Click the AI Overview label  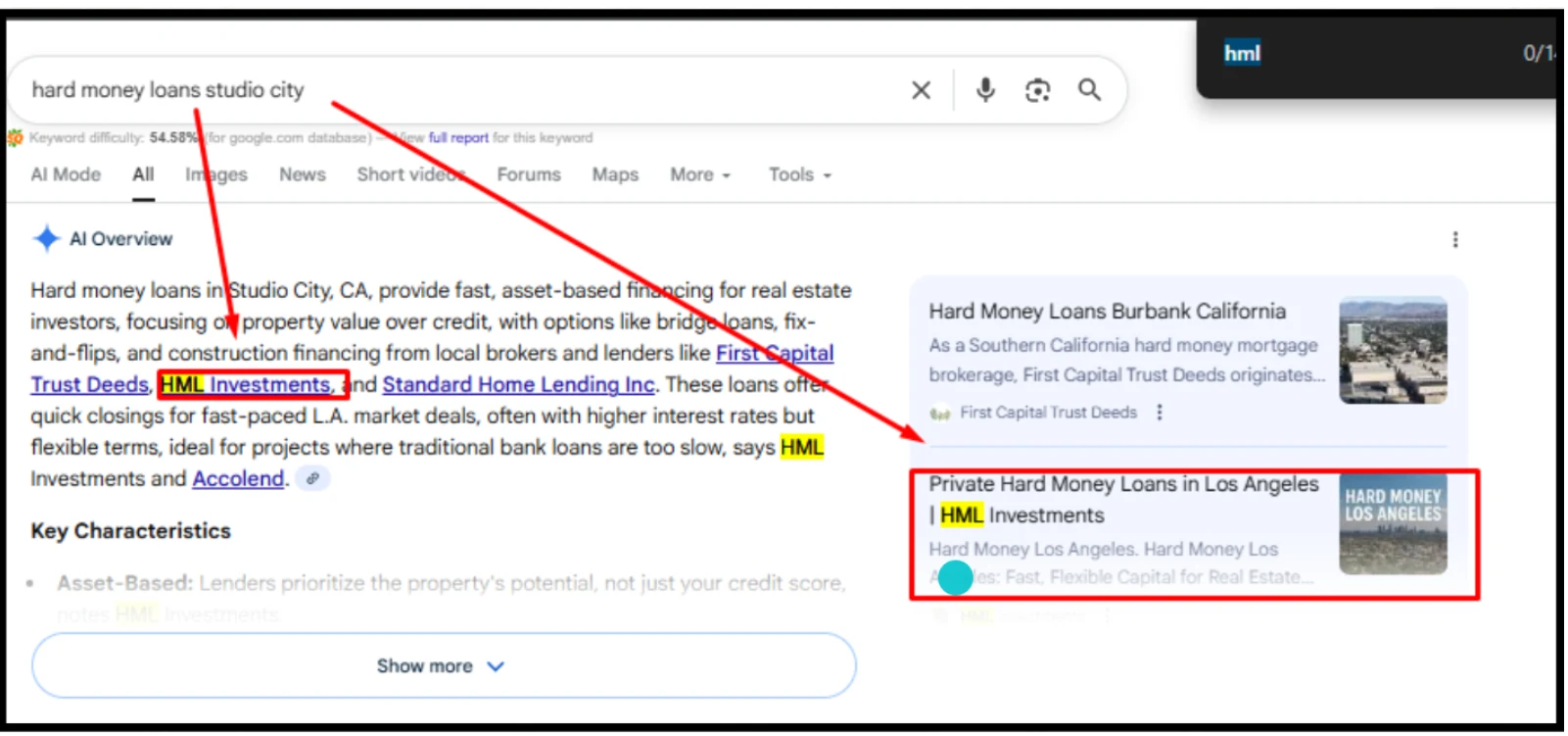pyautogui.click(x=120, y=239)
